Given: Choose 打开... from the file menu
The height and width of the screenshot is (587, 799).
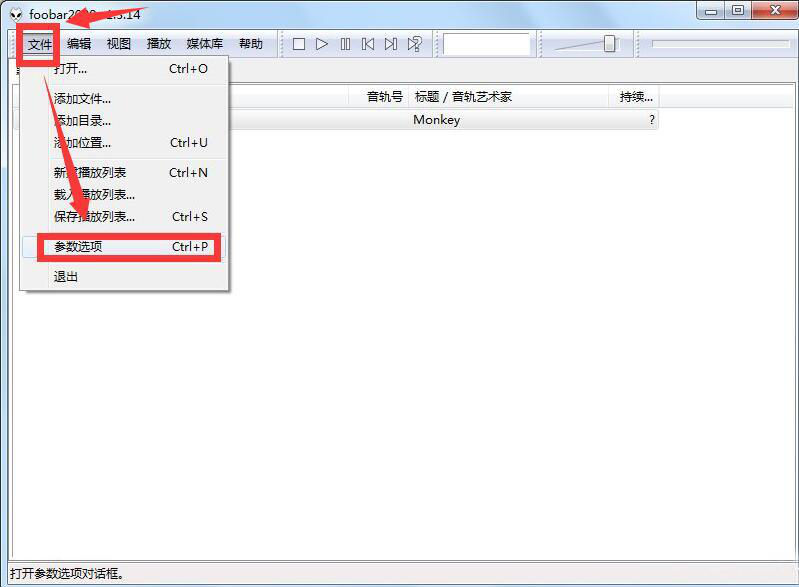Looking at the screenshot, I should click(124, 69).
